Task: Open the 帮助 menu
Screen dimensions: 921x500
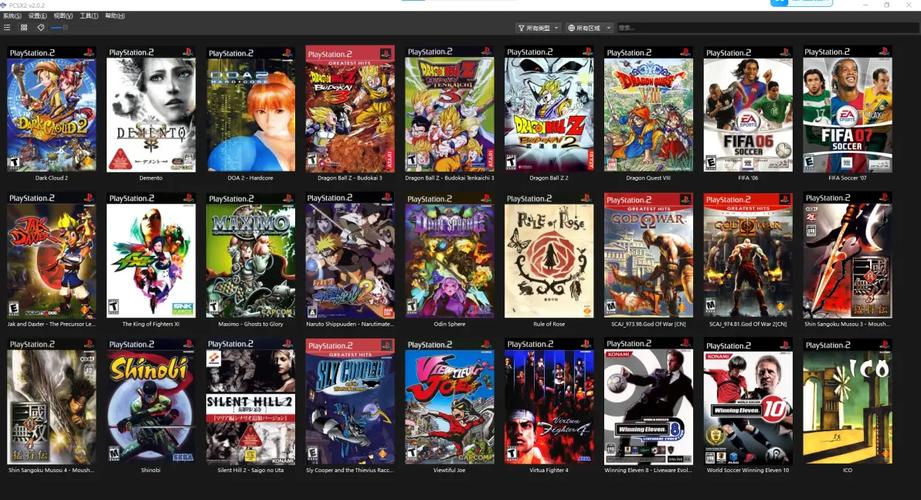Action: (x=115, y=16)
